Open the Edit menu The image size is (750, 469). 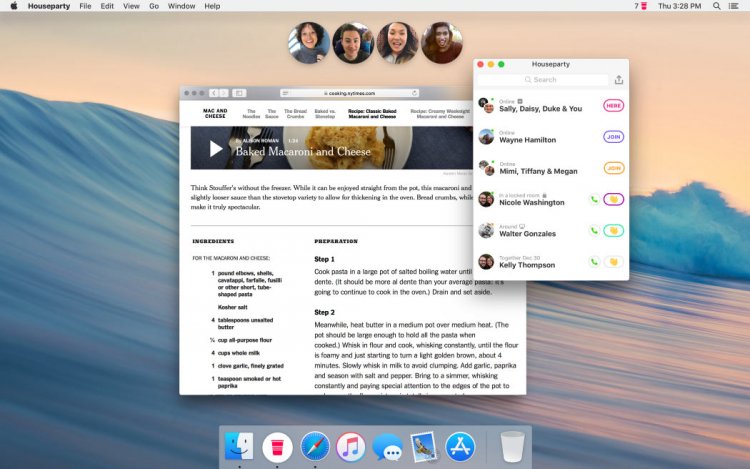[x=107, y=6]
